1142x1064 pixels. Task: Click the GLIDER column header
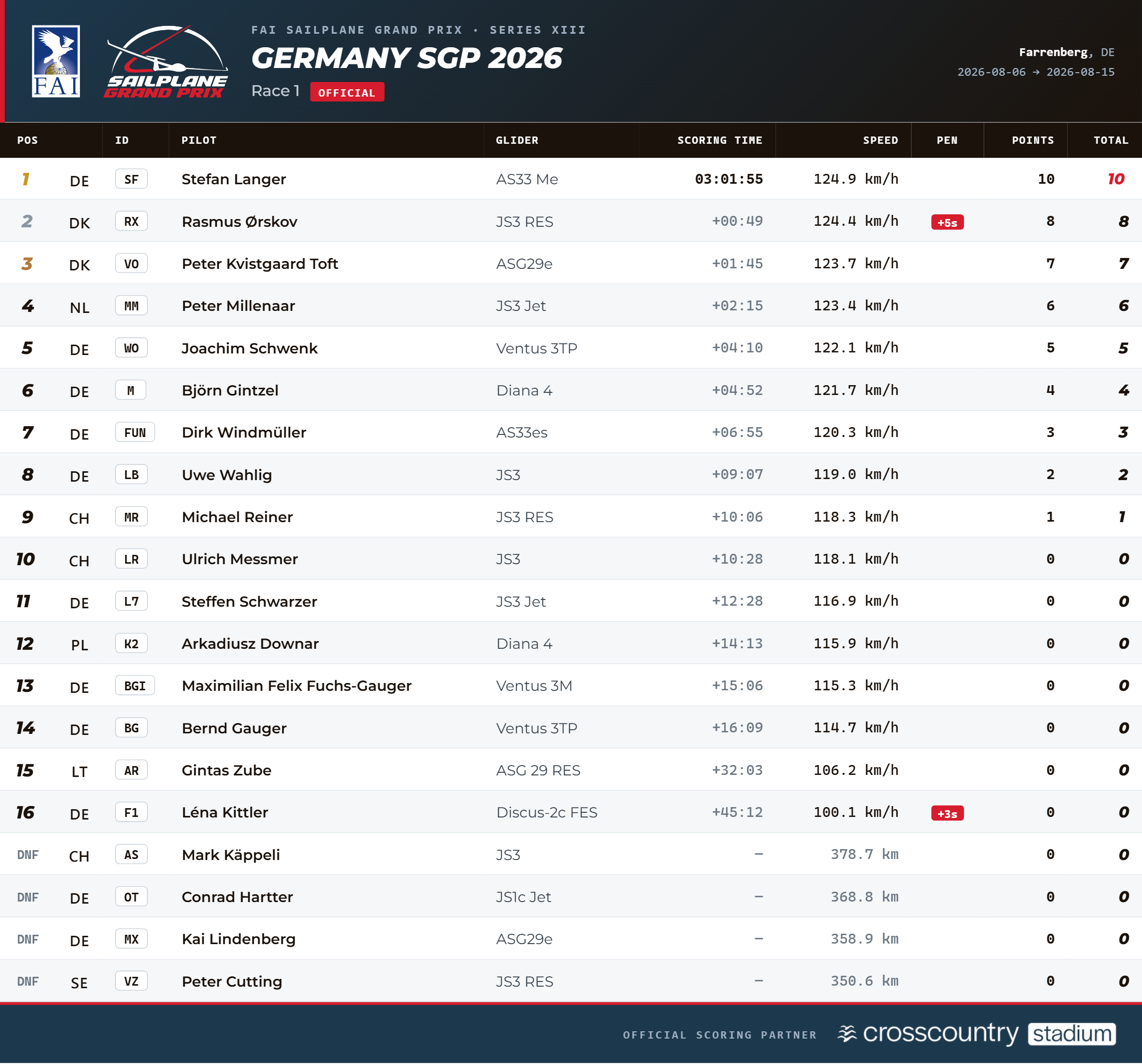[517, 140]
